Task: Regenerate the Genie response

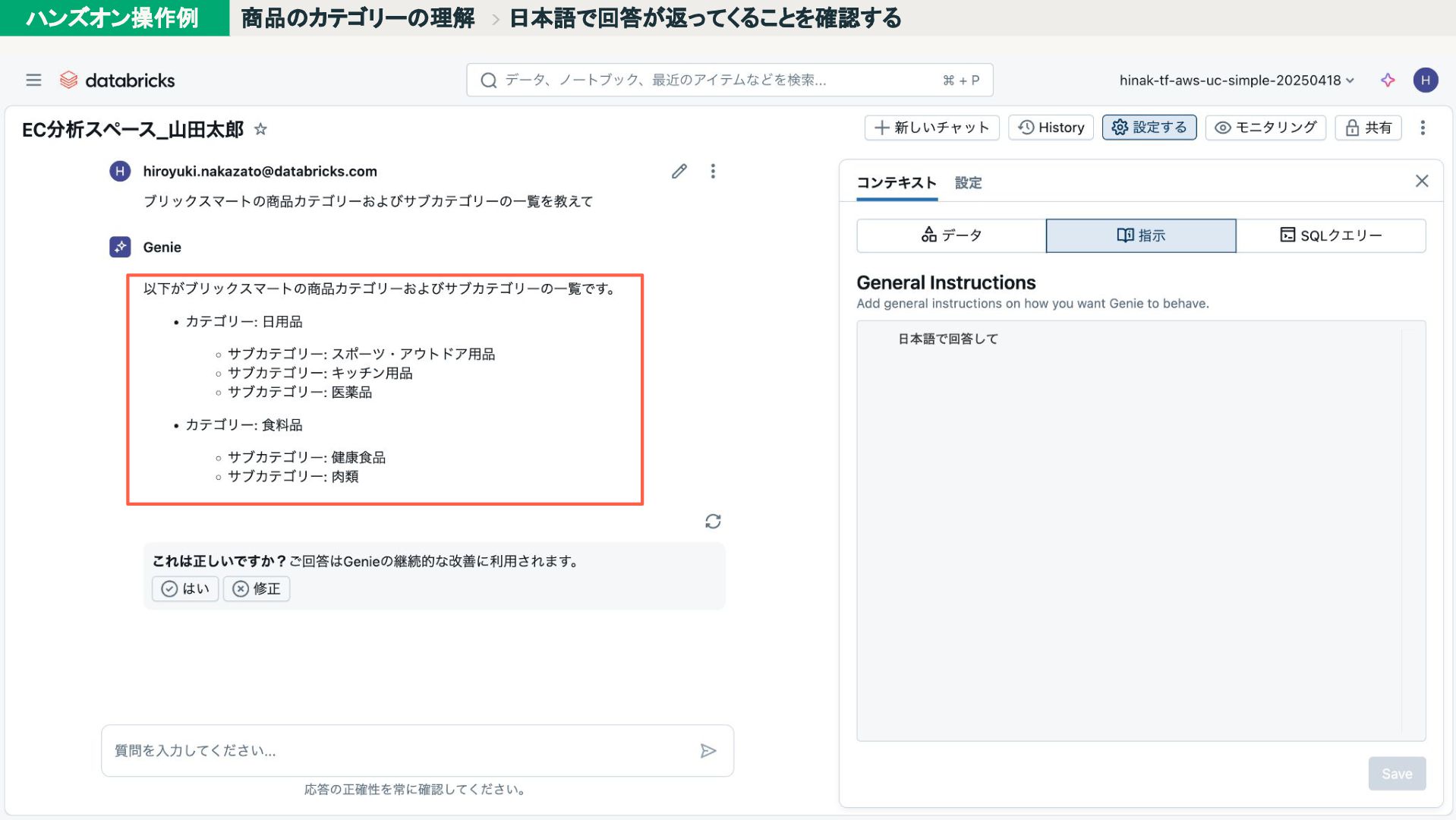Action: click(x=713, y=522)
